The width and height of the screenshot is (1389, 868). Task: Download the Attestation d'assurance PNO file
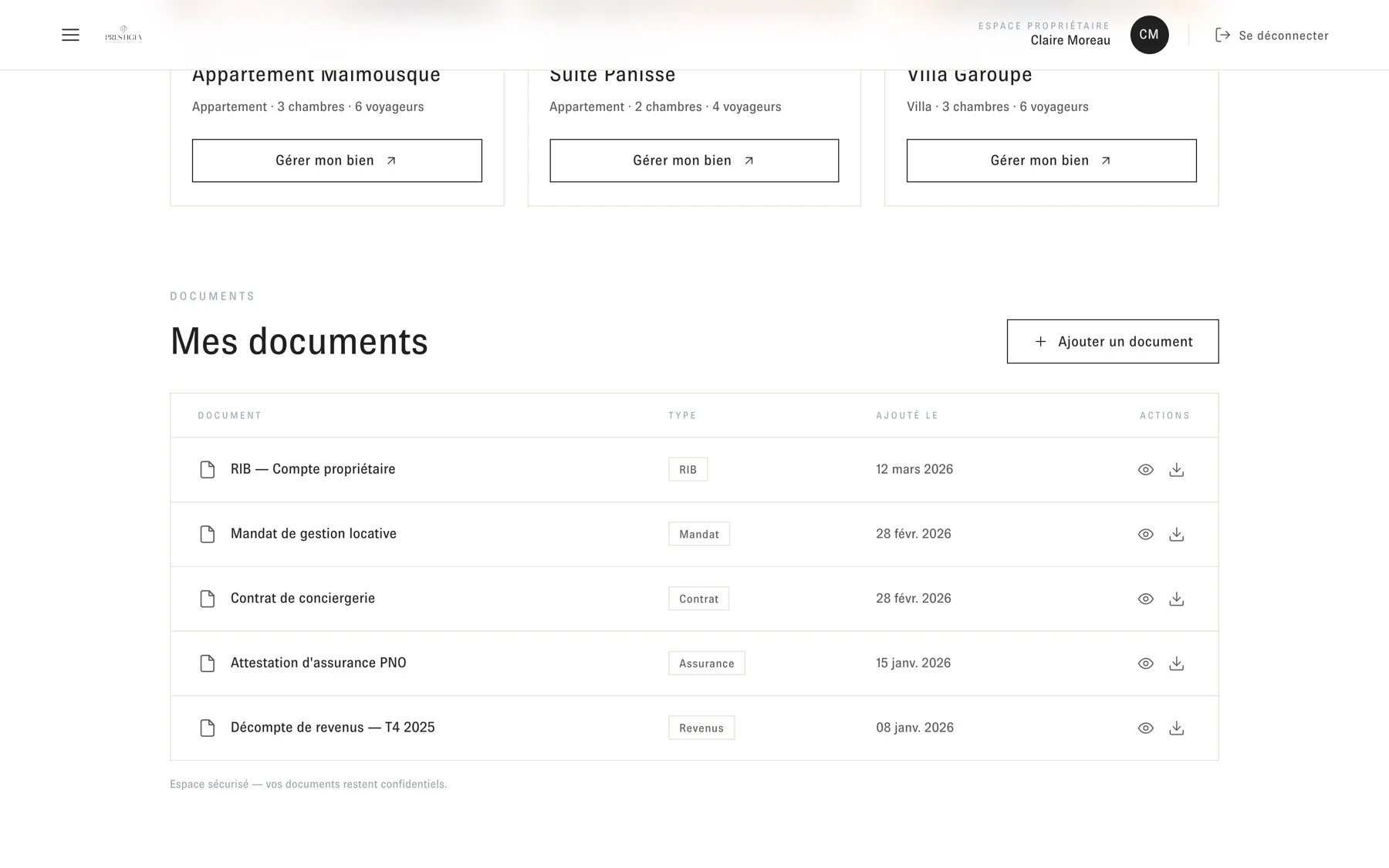pos(1176,664)
